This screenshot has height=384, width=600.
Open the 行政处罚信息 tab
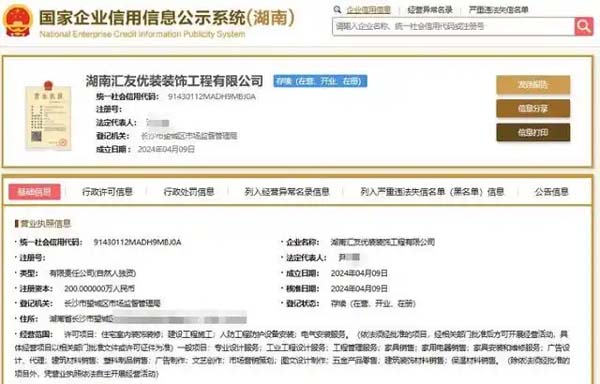tap(189, 192)
